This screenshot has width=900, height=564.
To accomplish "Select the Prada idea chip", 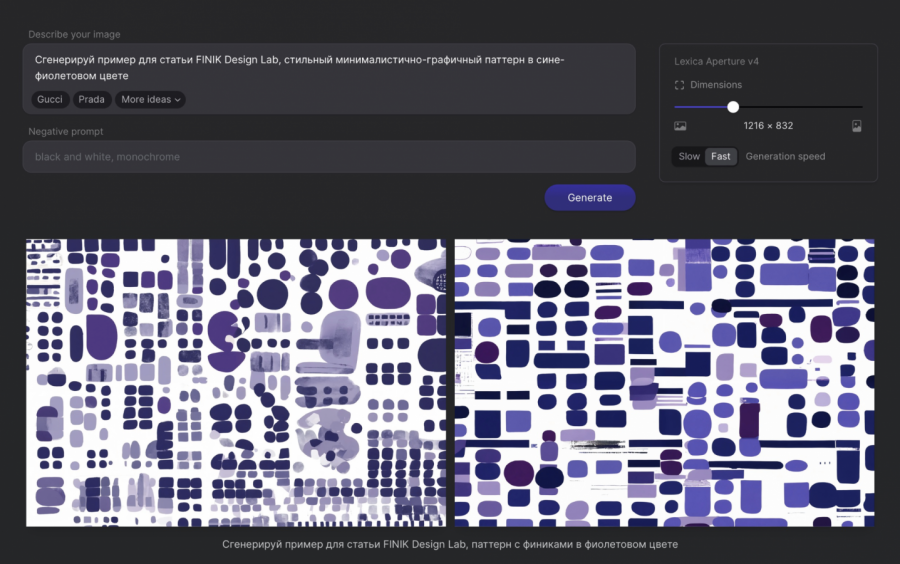I will pyautogui.click(x=91, y=99).
